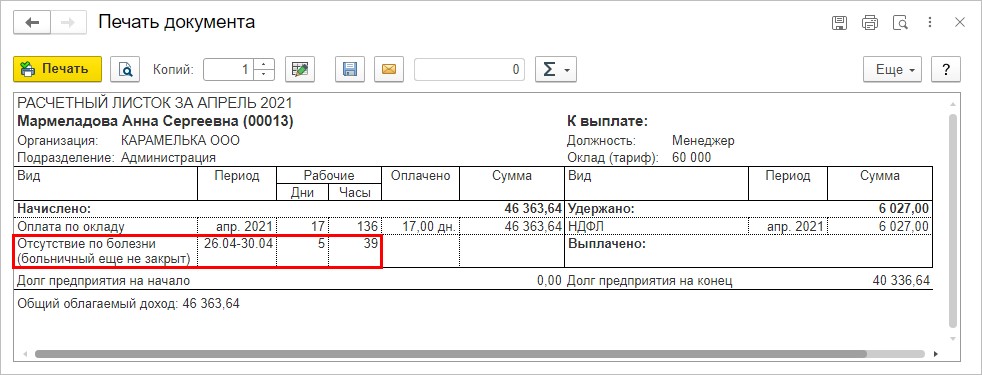Save the document with floppy disk toolbar icon
The image size is (982, 375).
[x=349, y=69]
